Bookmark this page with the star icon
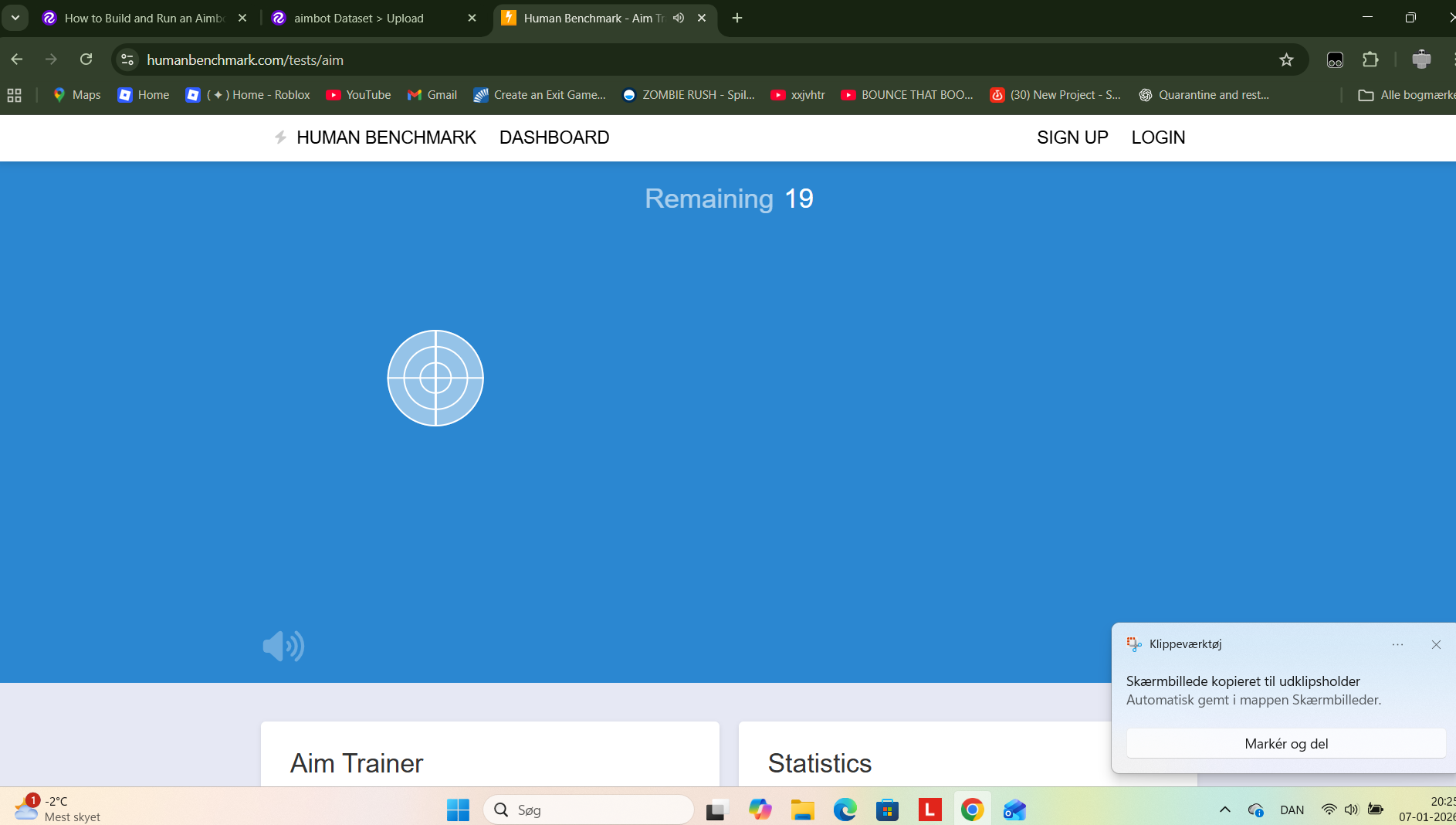 click(x=1286, y=59)
